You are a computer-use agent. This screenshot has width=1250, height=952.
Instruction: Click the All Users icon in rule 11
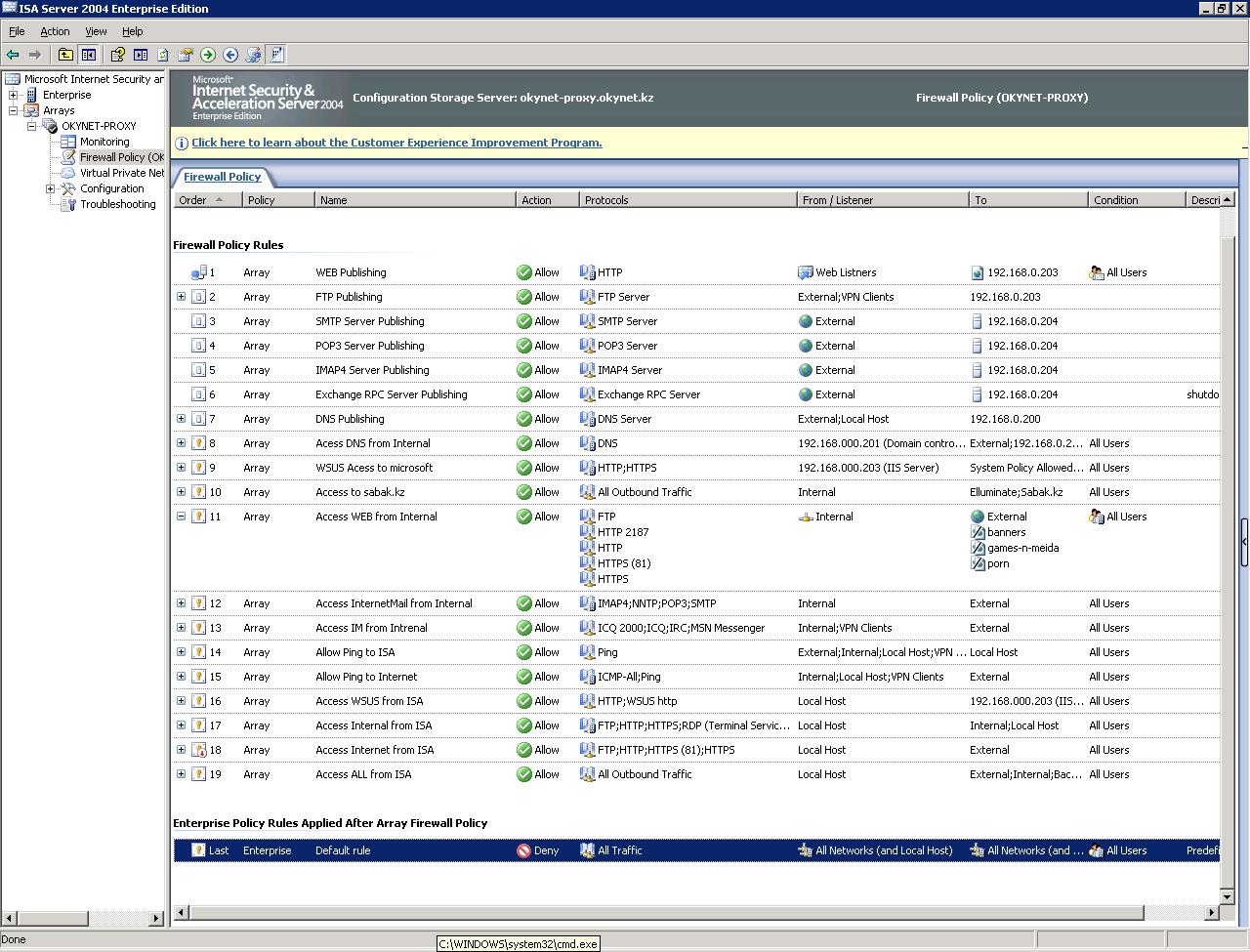[1097, 517]
